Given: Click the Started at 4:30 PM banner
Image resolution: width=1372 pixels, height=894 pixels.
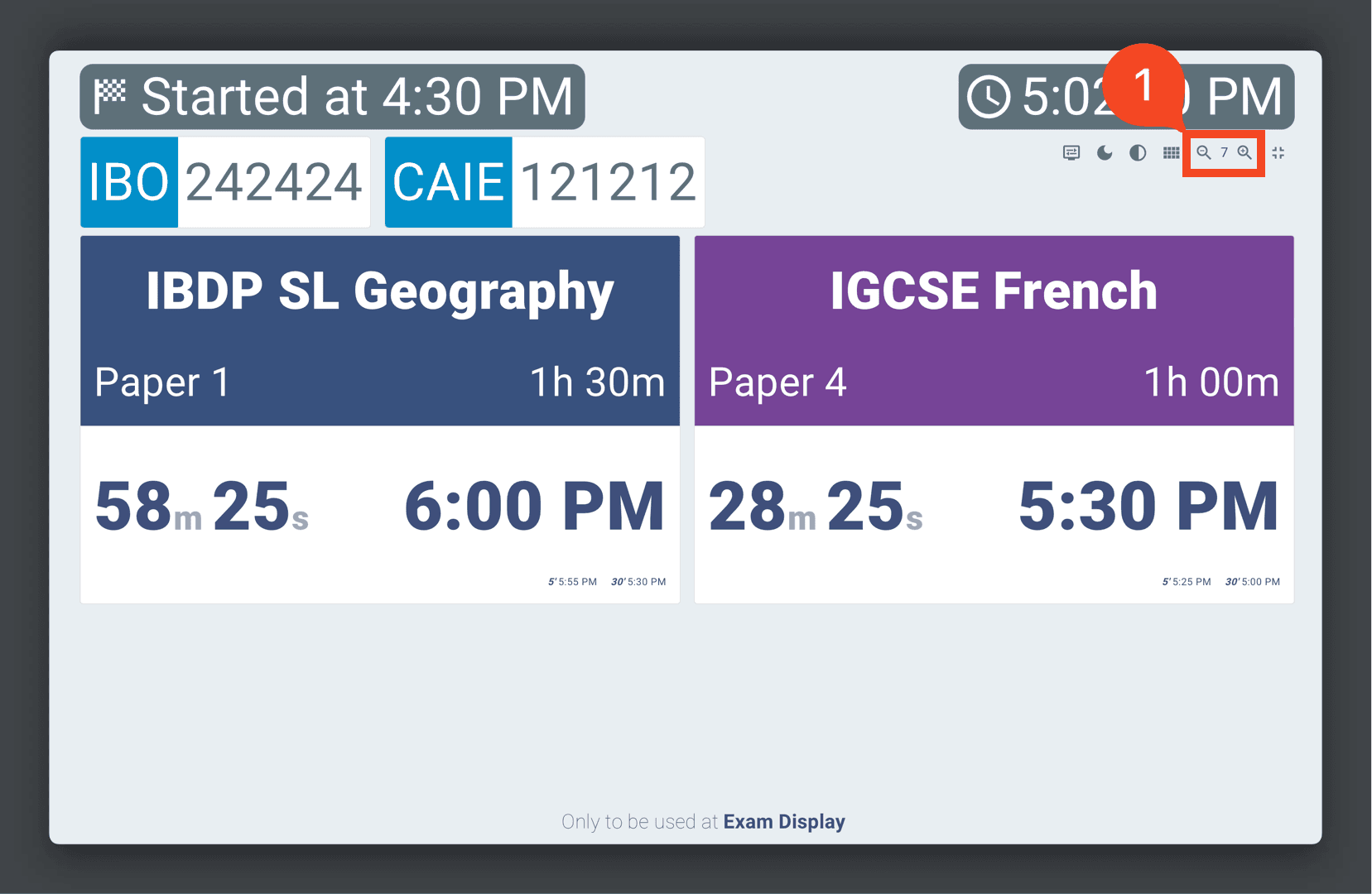Looking at the screenshot, I should [x=332, y=97].
